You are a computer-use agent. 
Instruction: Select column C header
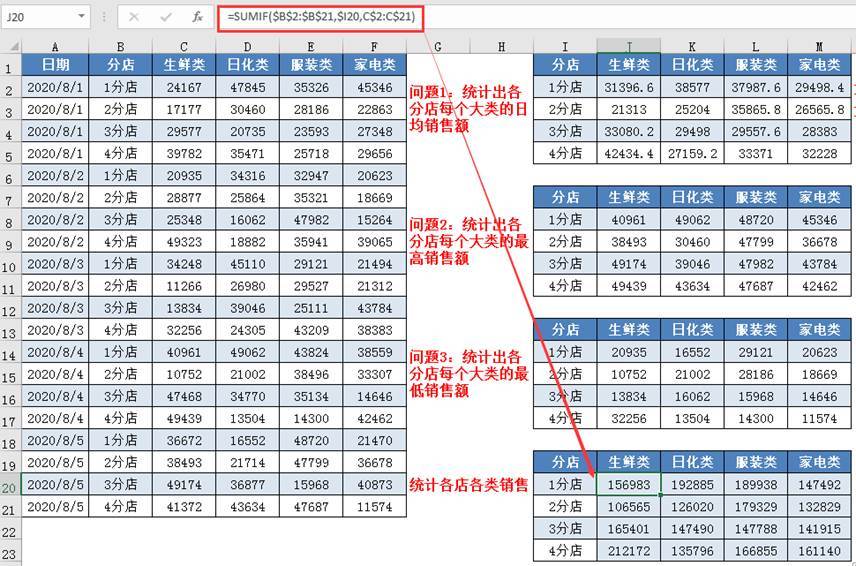pos(184,47)
